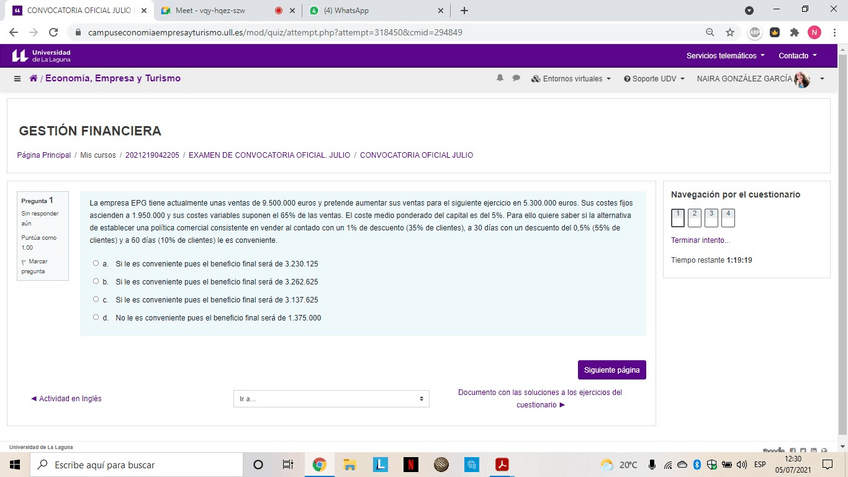Open Adobe Acrobat from the taskbar

(502, 465)
